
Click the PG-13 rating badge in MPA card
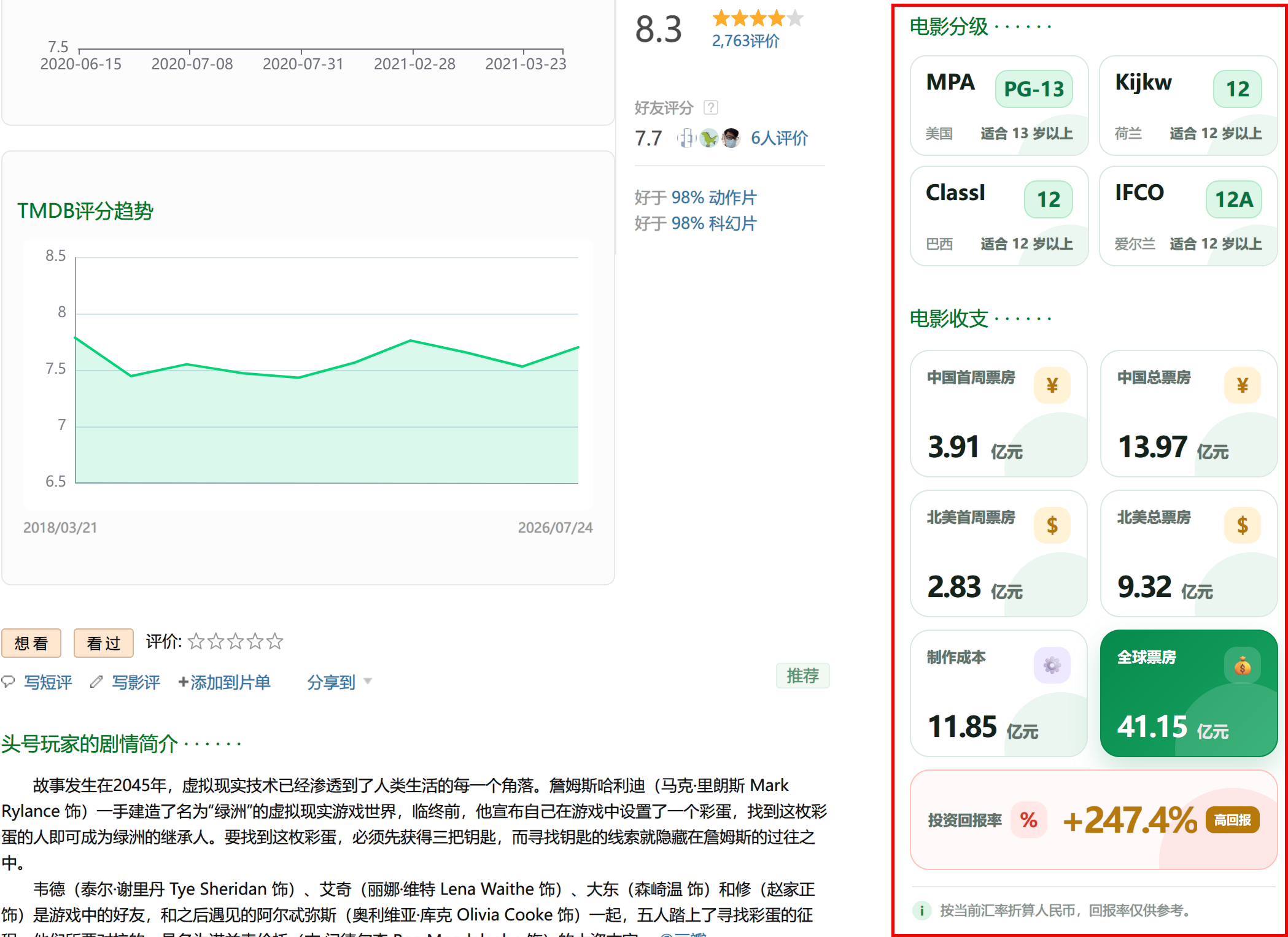point(1034,89)
